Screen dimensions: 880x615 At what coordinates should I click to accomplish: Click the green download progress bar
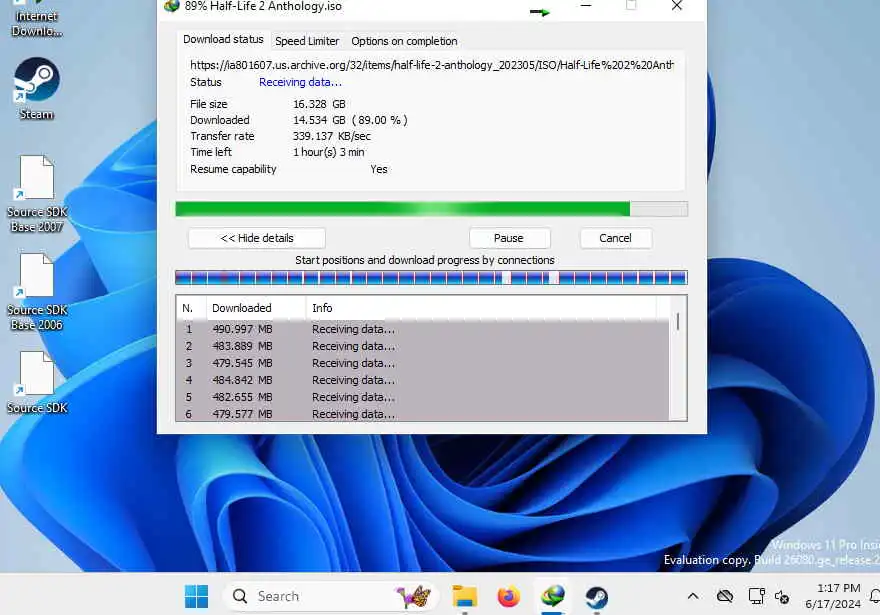(x=431, y=209)
